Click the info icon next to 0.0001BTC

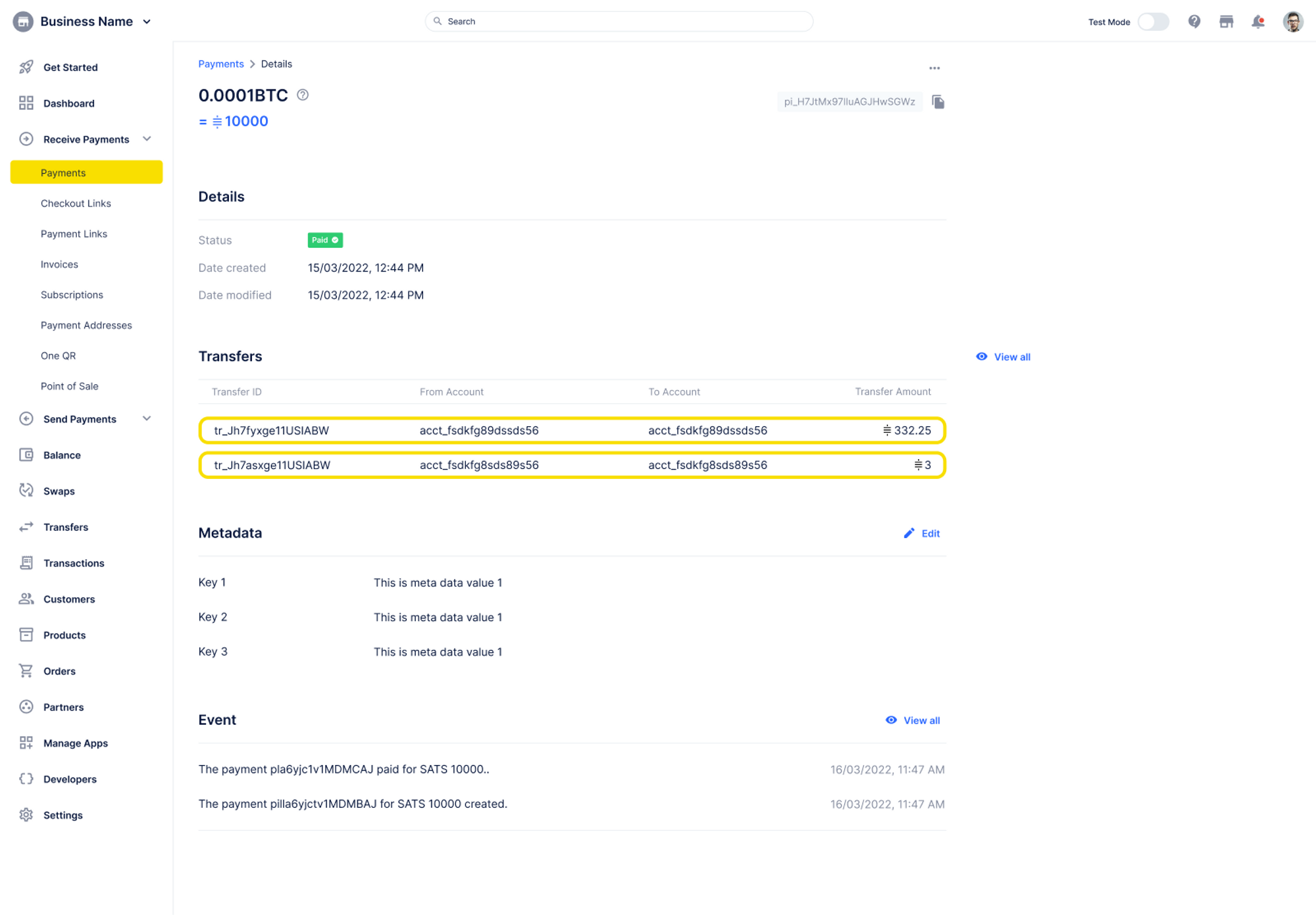303,95
